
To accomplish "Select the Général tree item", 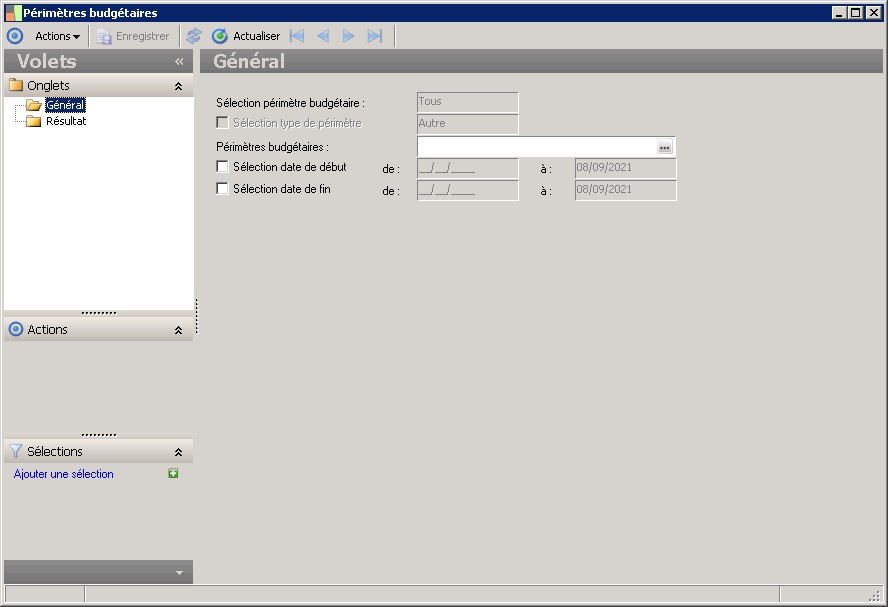I will (x=65, y=105).
